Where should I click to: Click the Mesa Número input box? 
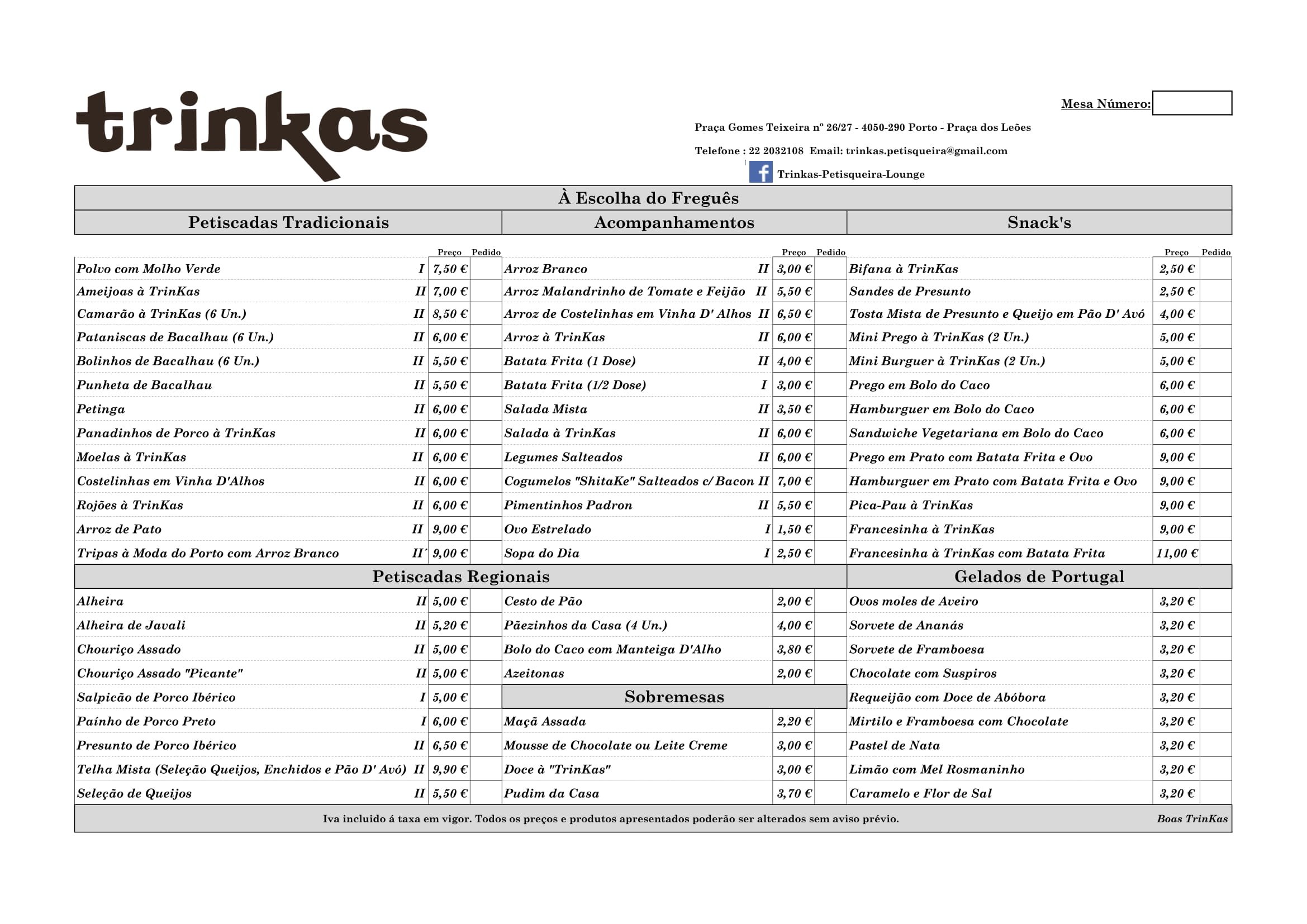[1192, 103]
